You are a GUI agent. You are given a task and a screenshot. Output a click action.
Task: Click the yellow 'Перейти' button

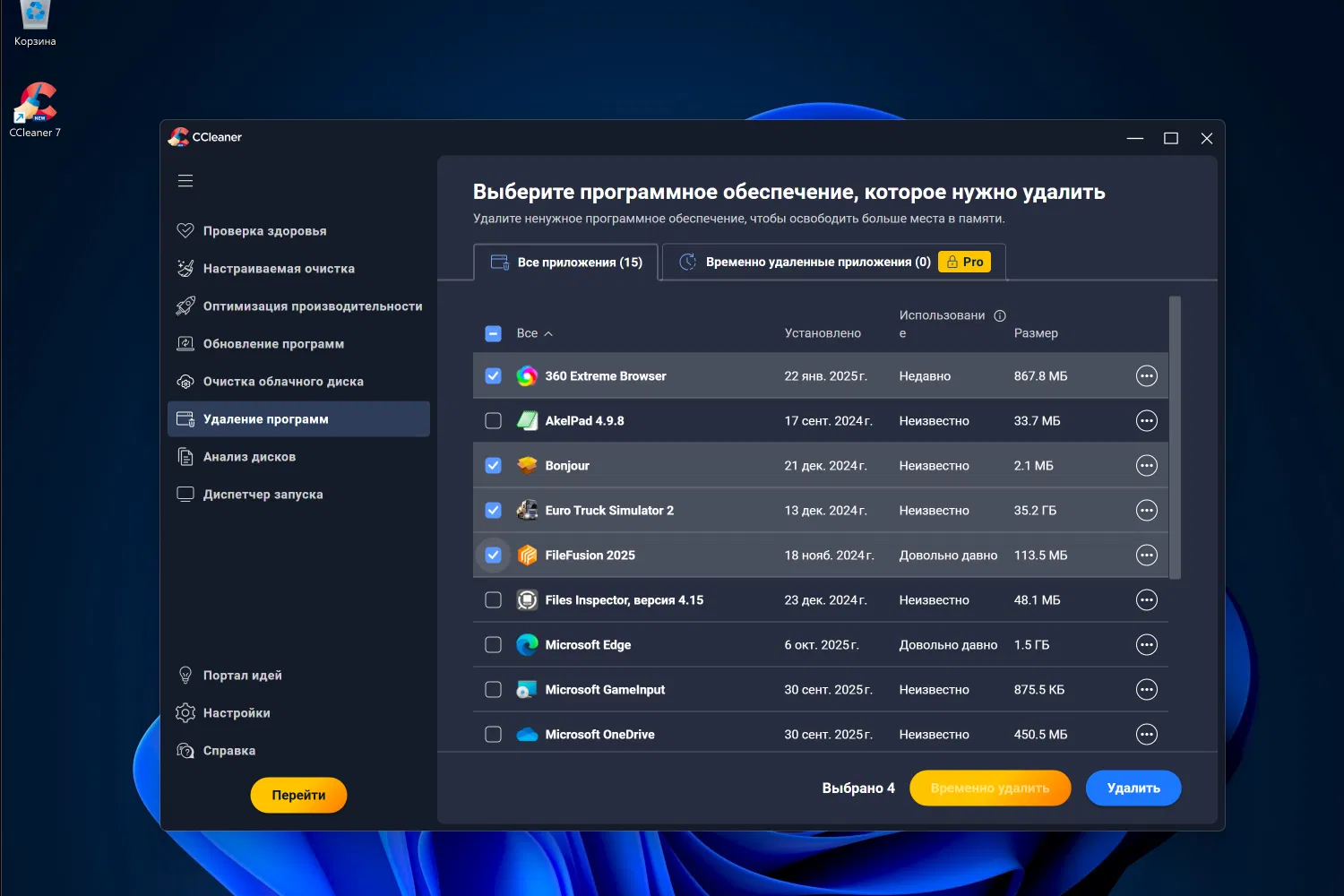click(298, 795)
